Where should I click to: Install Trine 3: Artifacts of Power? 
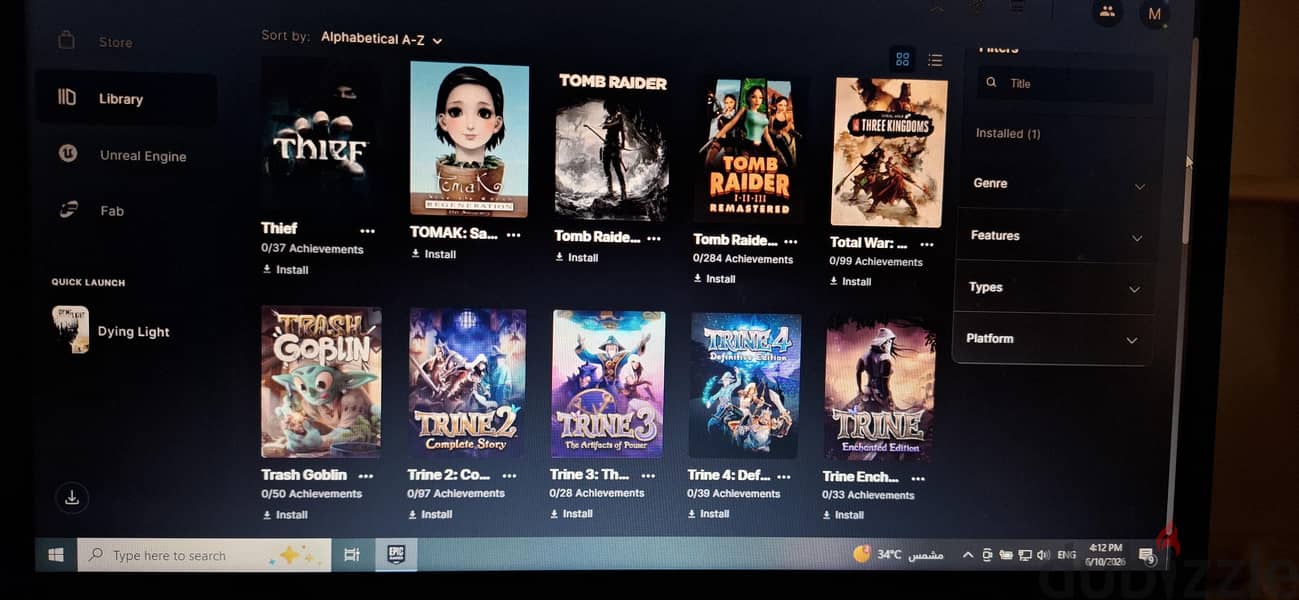tap(572, 513)
